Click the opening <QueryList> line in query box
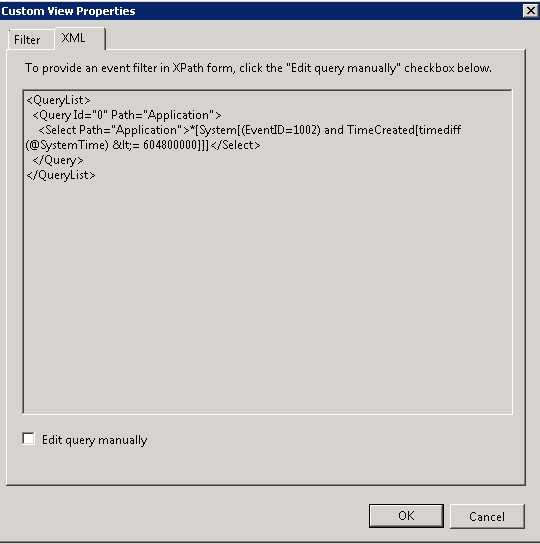This screenshot has height=544, width=540. [58, 100]
